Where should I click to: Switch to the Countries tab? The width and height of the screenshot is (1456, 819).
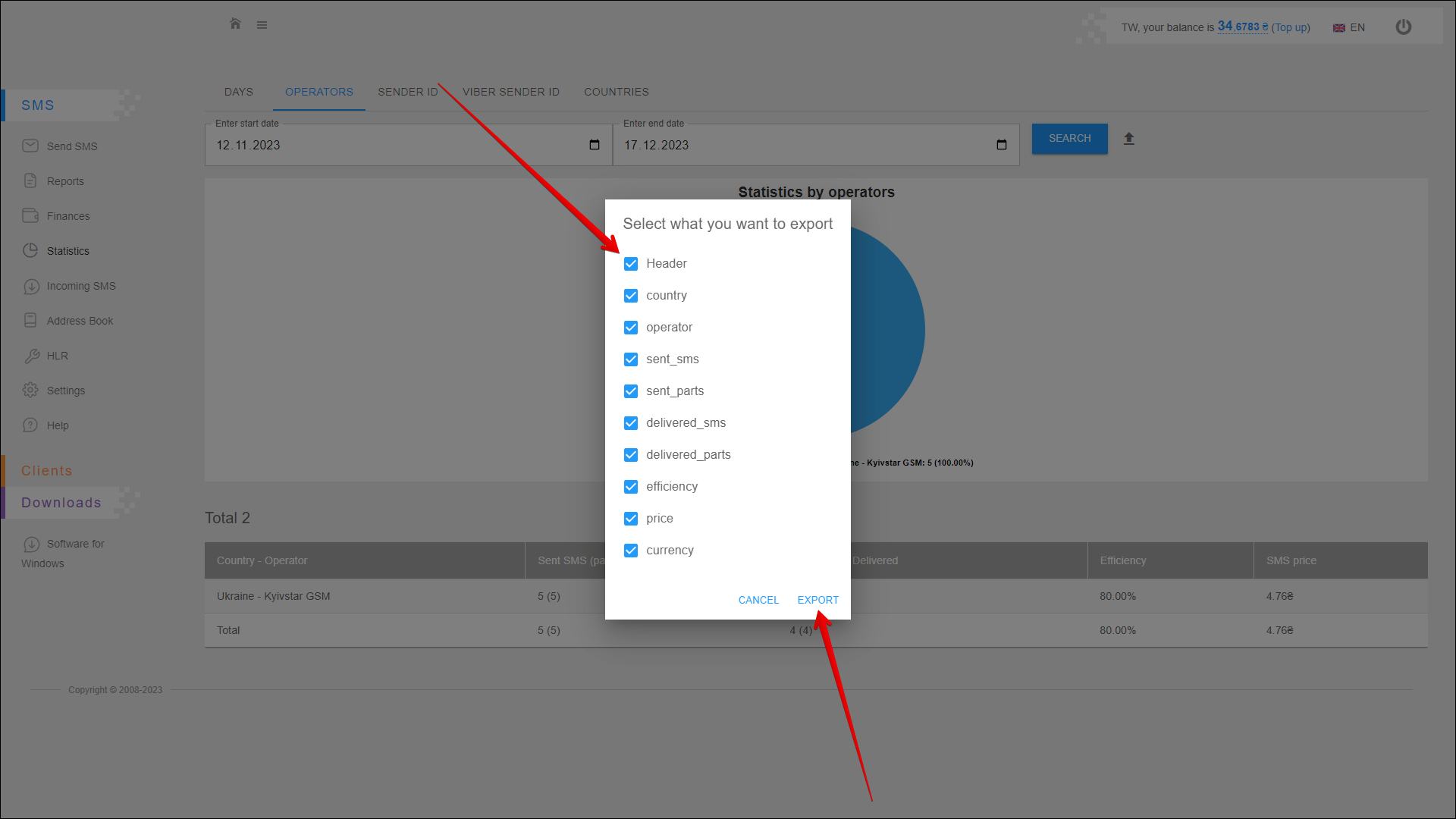[616, 92]
